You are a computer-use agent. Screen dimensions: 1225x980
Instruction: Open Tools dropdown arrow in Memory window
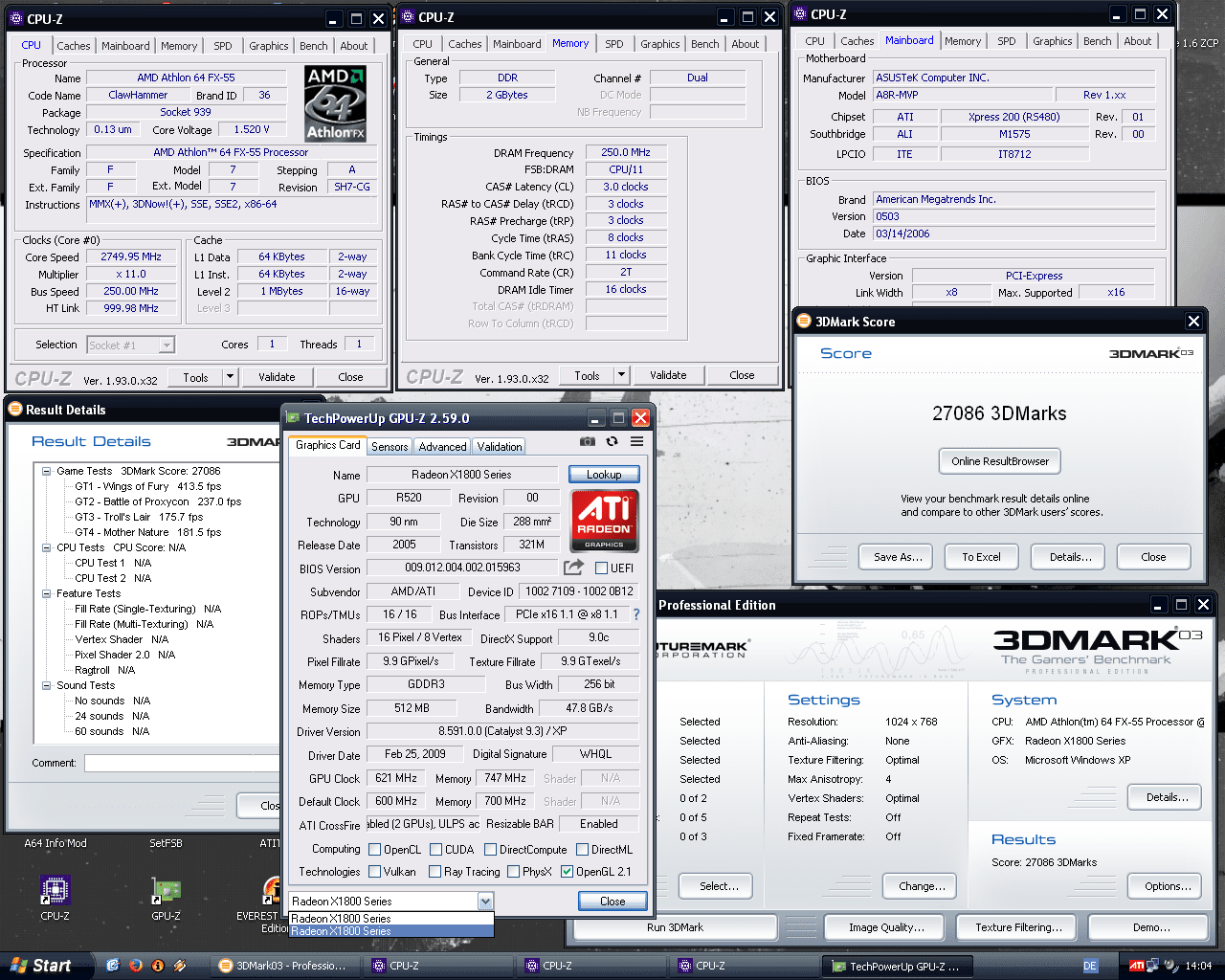click(621, 375)
